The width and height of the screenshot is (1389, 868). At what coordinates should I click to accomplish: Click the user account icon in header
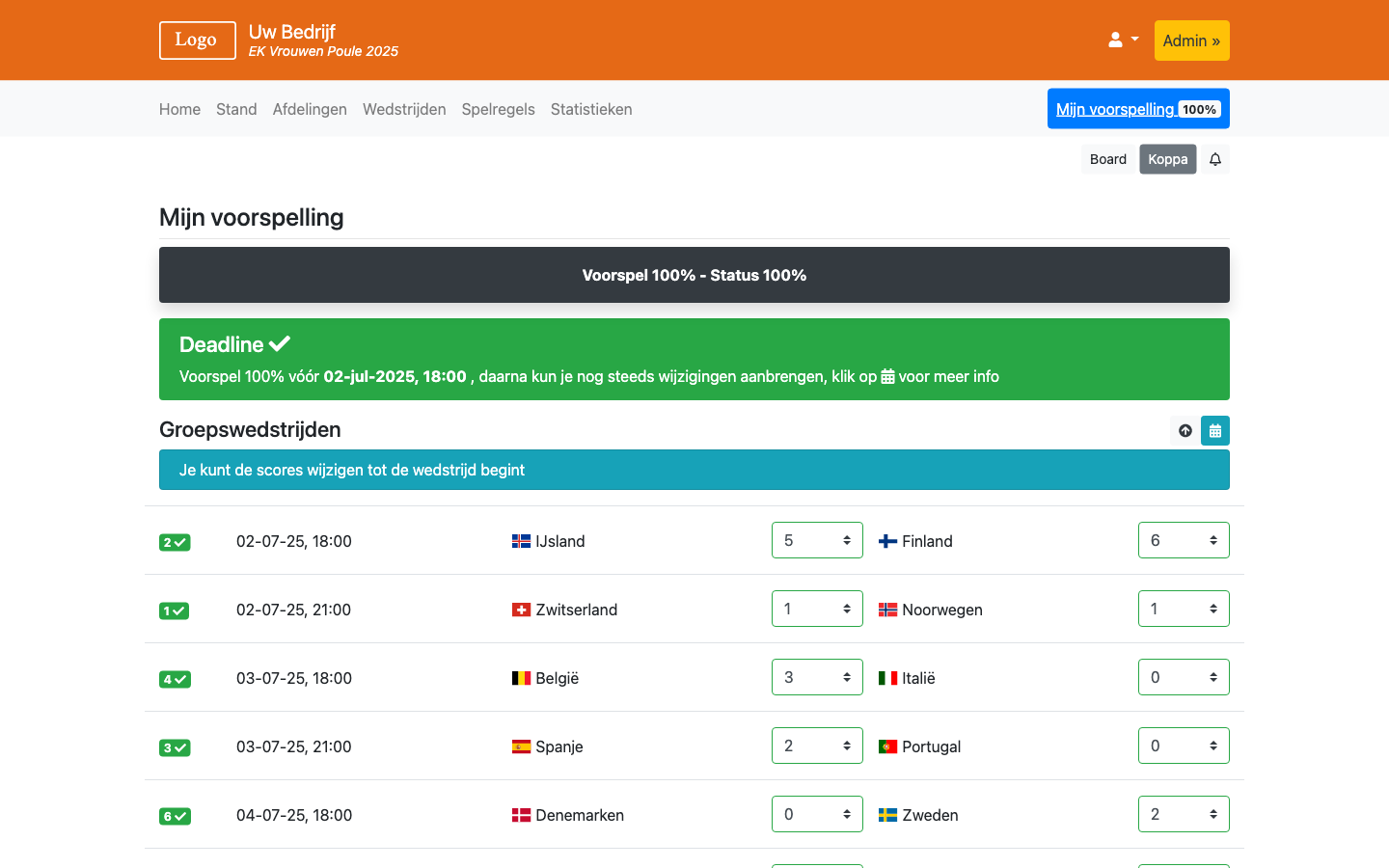(x=1114, y=39)
